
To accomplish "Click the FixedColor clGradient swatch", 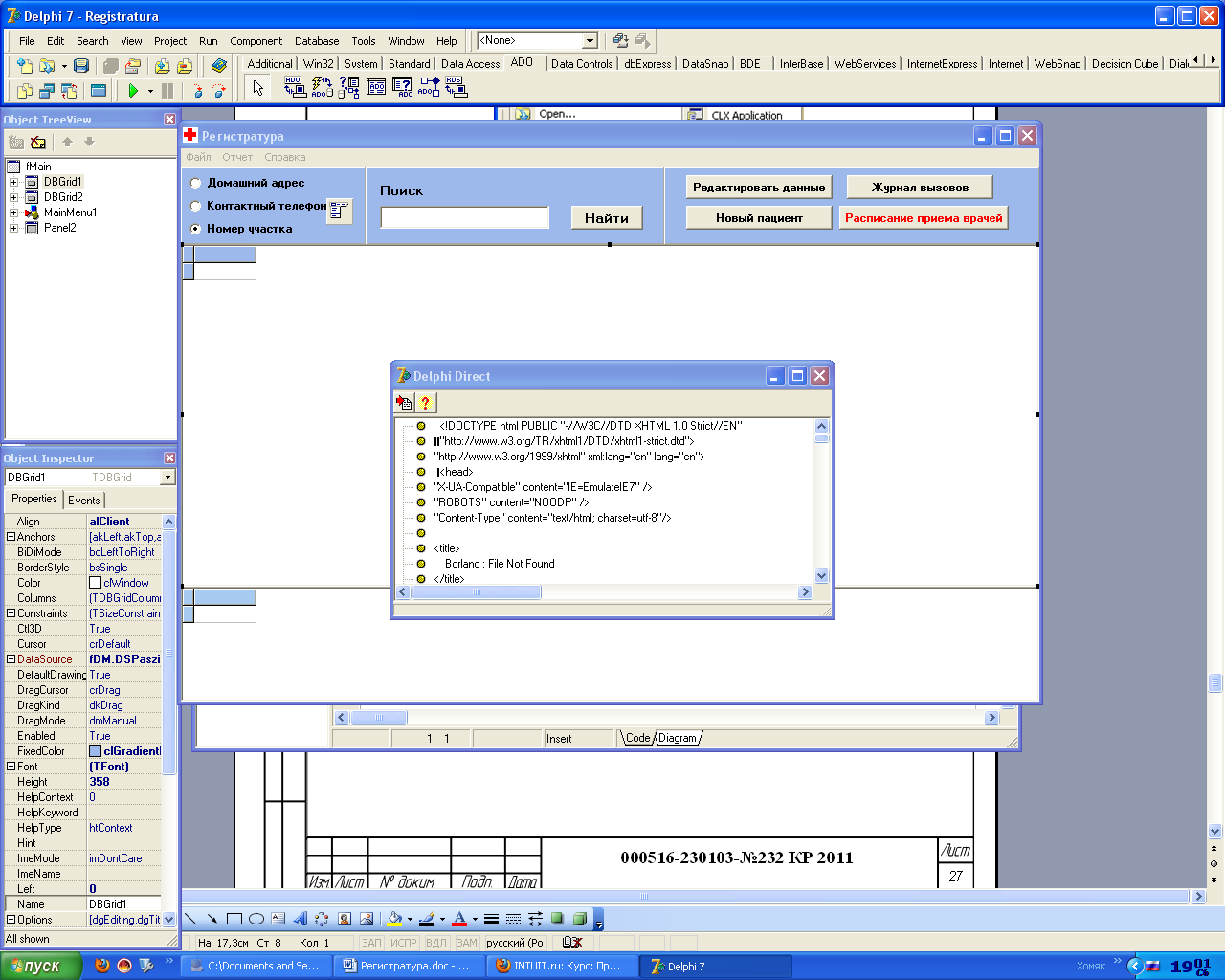I will click(x=95, y=751).
